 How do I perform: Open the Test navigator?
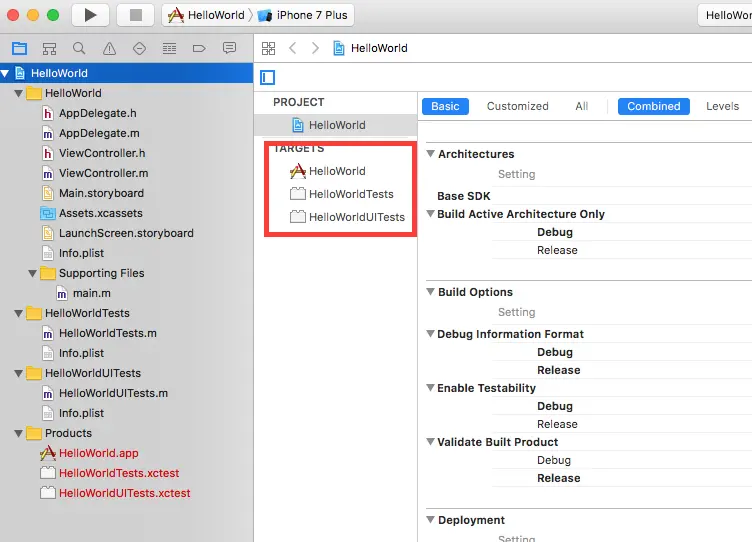tap(140, 48)
